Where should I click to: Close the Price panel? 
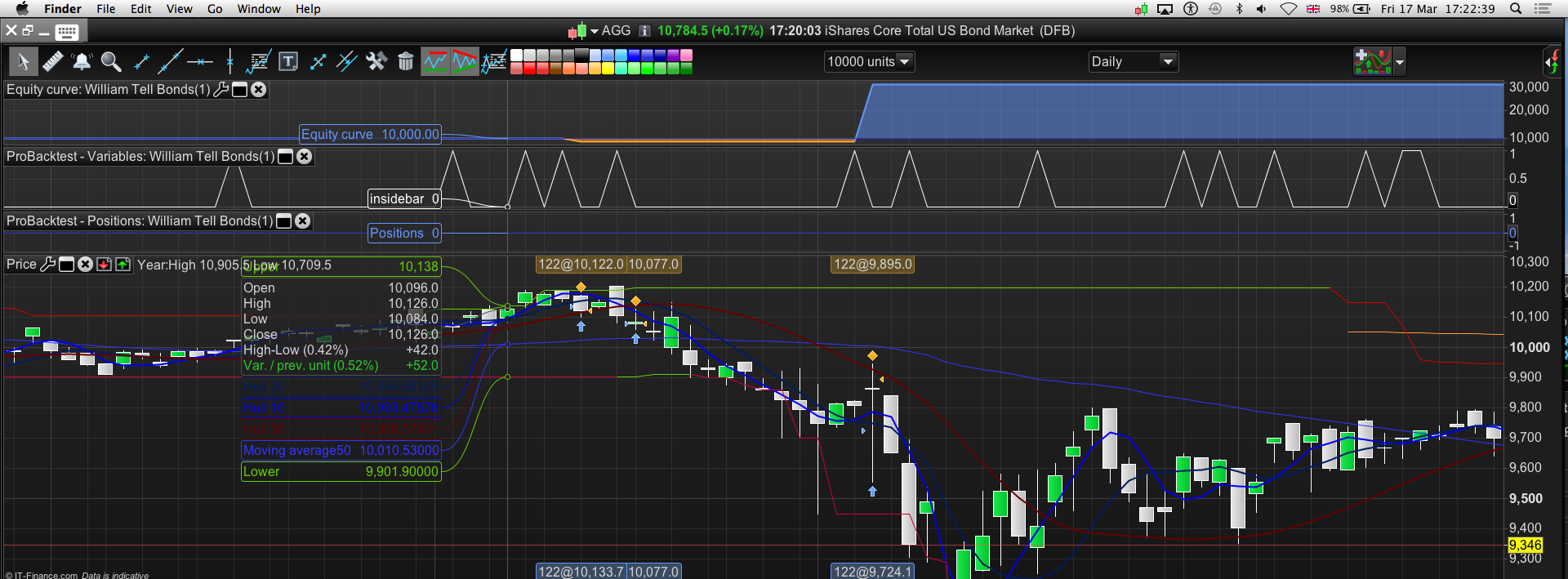(85, 265)
